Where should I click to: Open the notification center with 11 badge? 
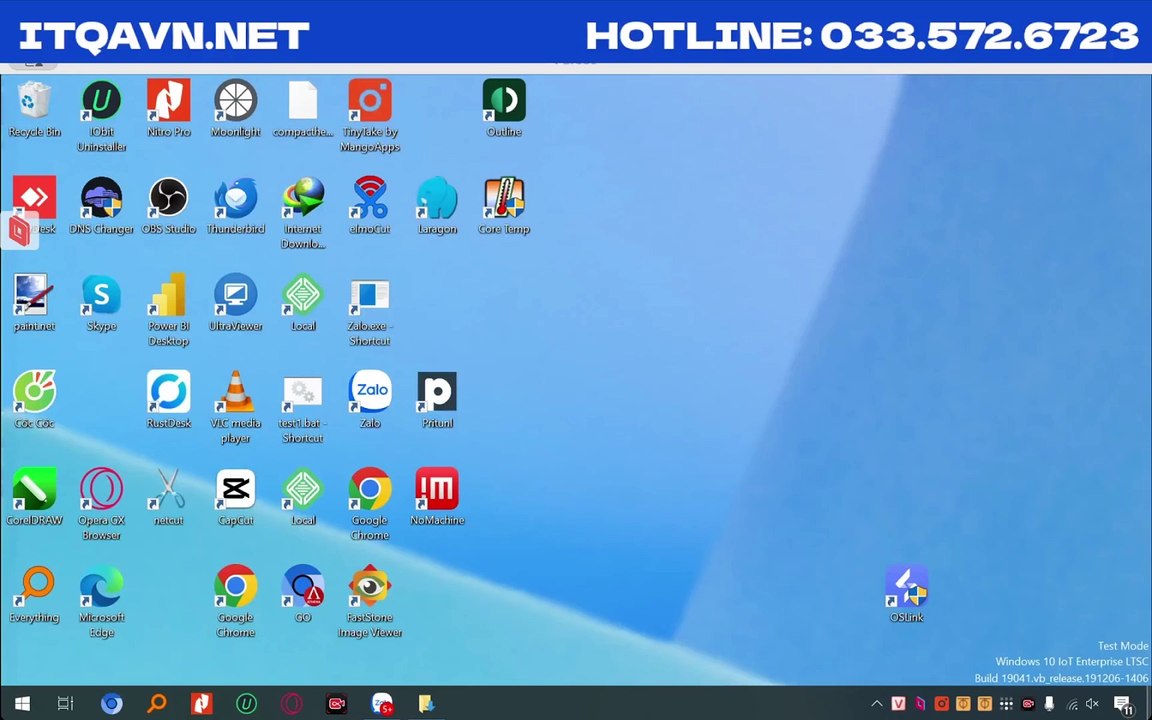click(1123, 704)
